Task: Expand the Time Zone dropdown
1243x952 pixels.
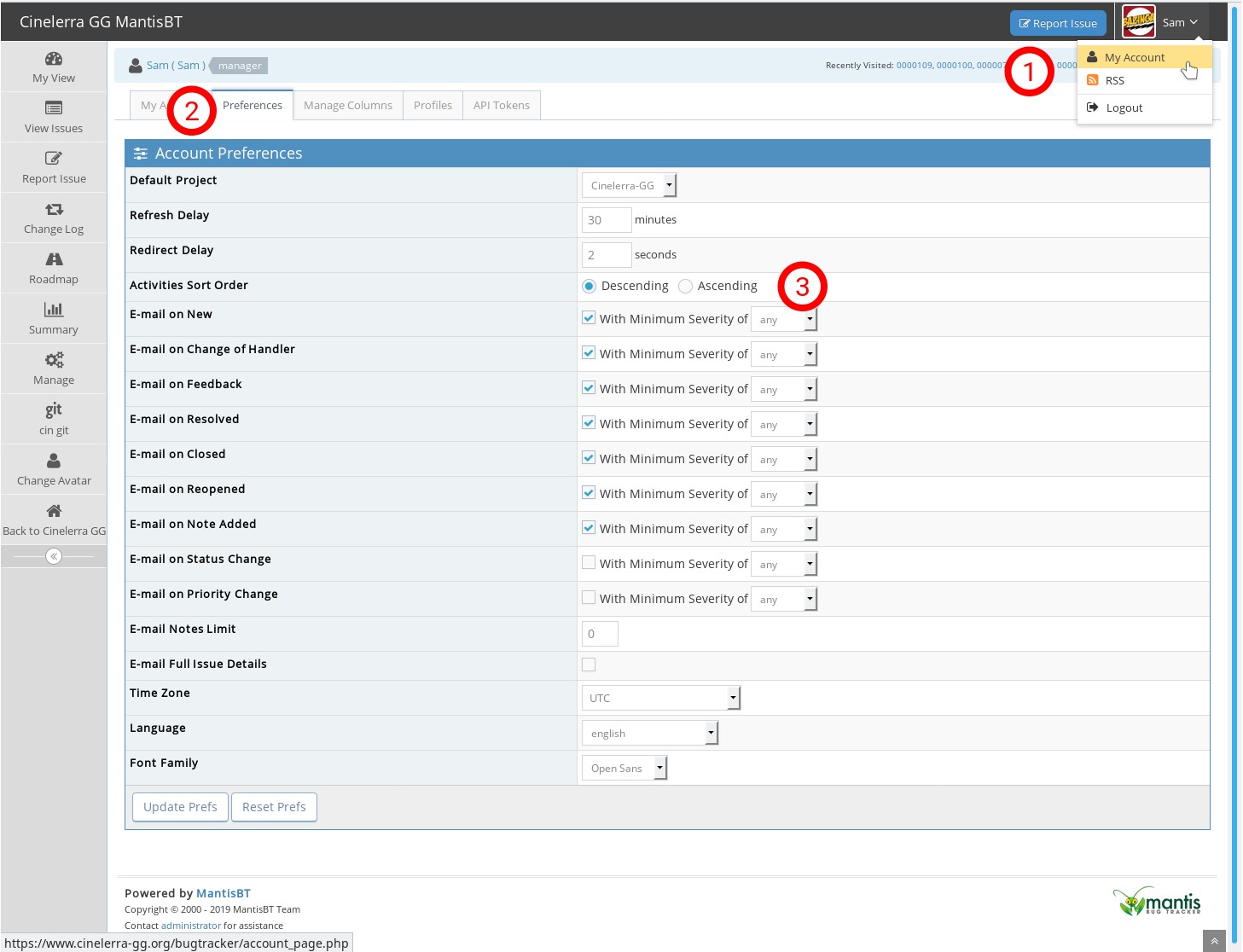Action: coord(660,698)
